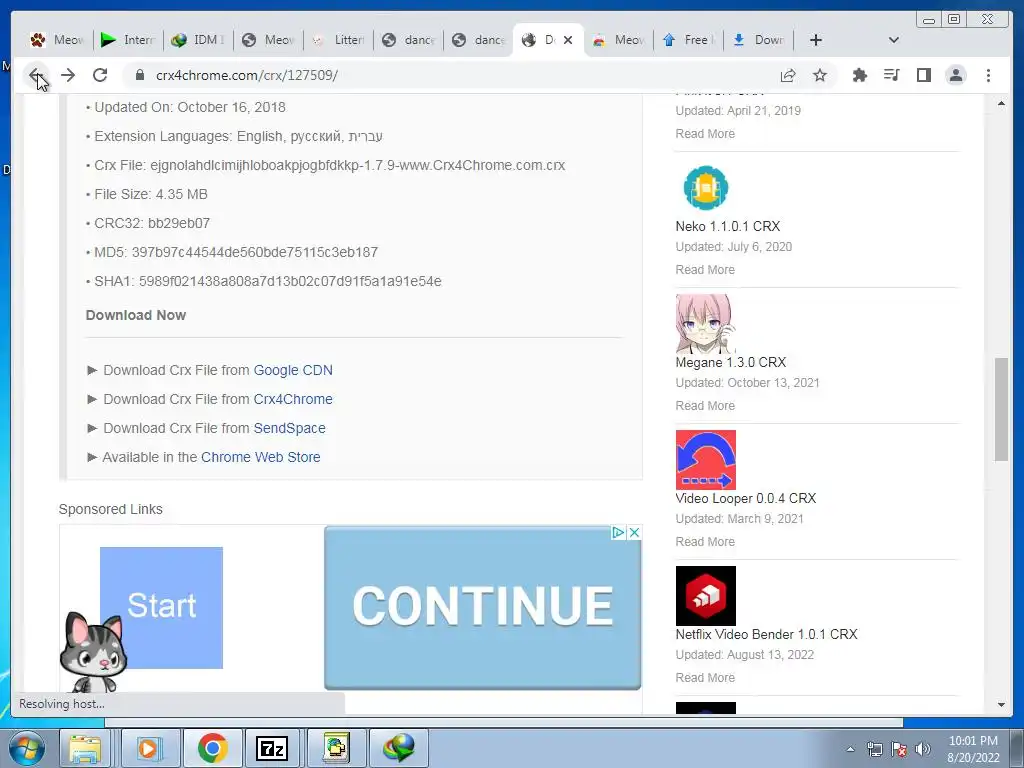Open the Google CDN download link
1024x768 pixels.
click(x=293, y=370)
